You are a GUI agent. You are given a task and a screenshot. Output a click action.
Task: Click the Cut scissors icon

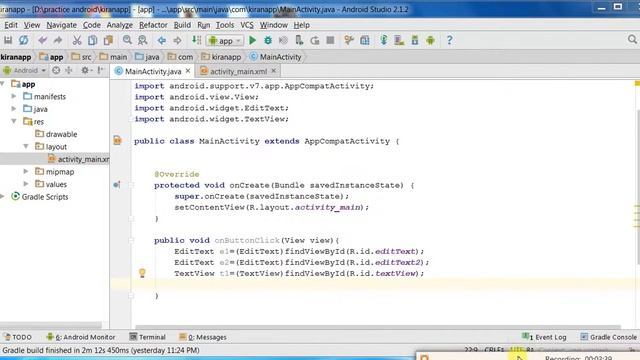pos(77,40)
